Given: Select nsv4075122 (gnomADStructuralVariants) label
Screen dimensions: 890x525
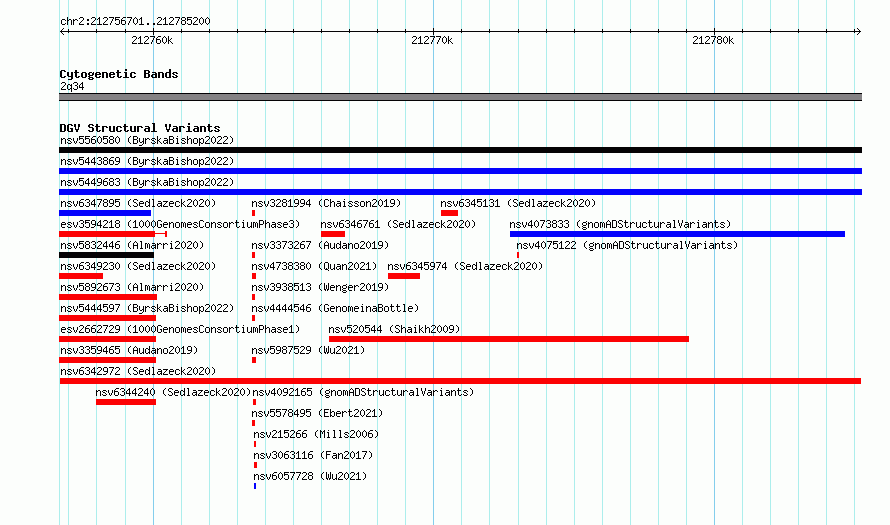Looking at the screenshot, I should pyautogui.click(x=627, y=245).
